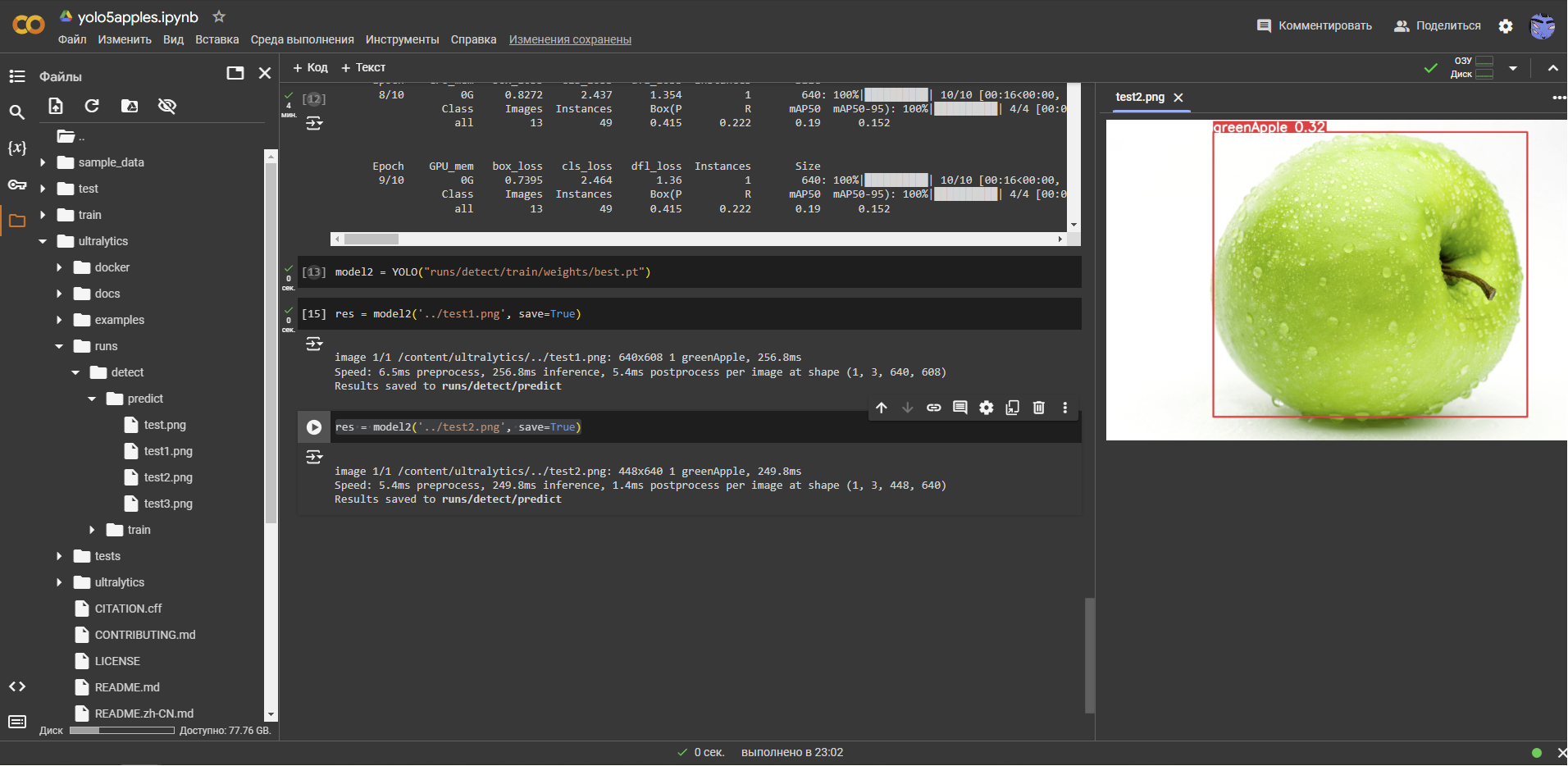
Task: Open the Files folder sidebar icon
Action: click(17, 221)
